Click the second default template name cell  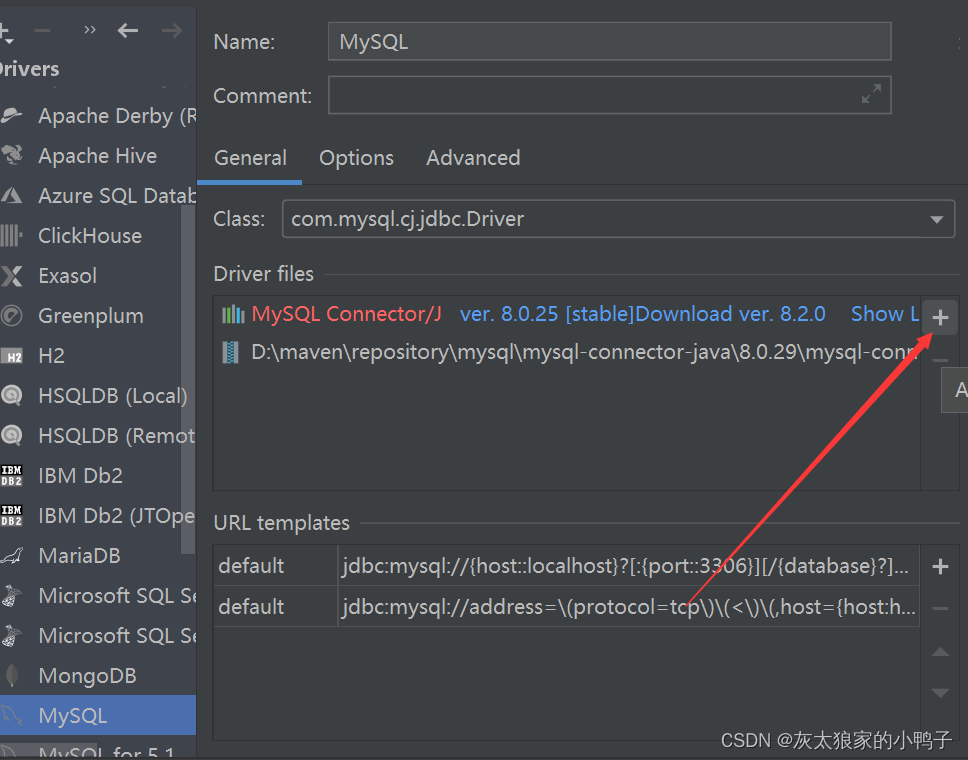click(275, 607)
